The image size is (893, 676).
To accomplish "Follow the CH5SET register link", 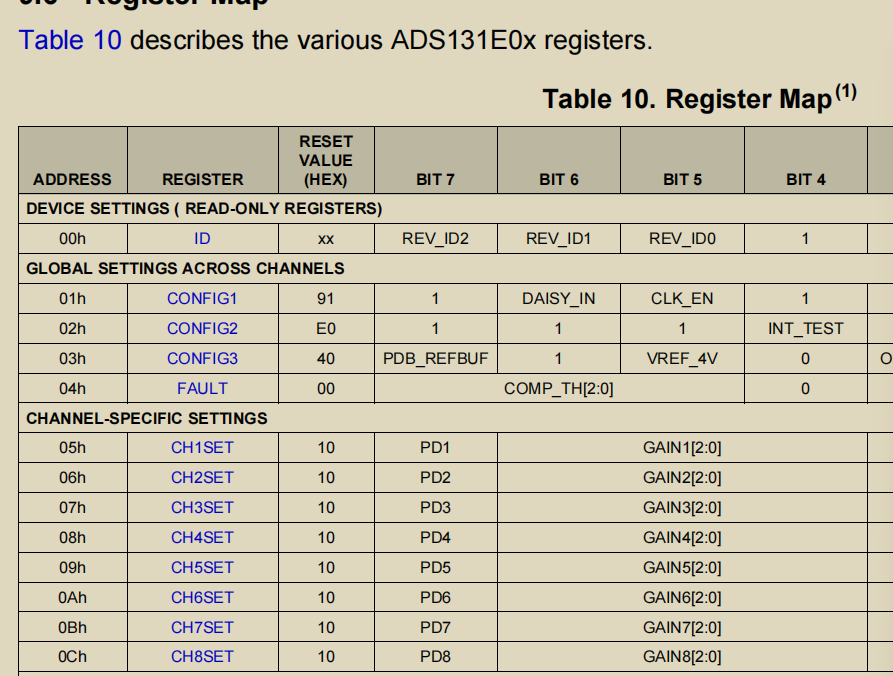I will coord(202,568).
